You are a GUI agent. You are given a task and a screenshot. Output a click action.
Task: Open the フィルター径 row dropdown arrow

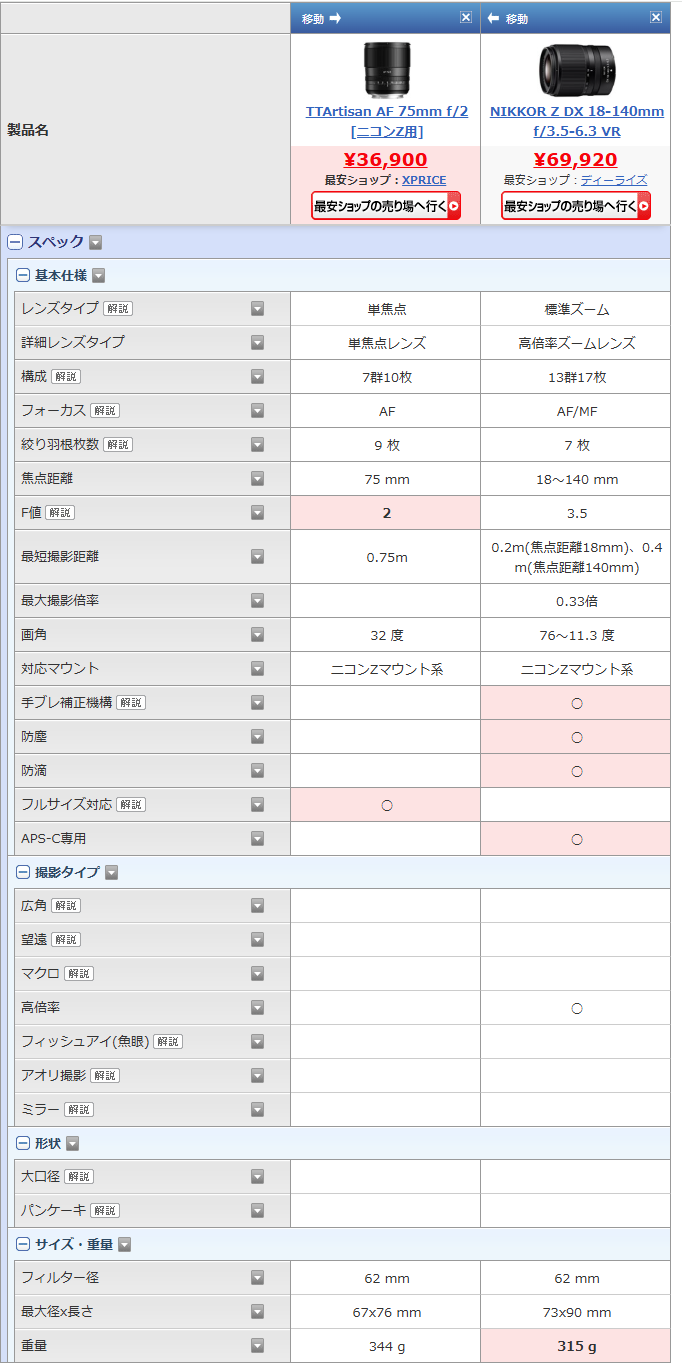257,1278
